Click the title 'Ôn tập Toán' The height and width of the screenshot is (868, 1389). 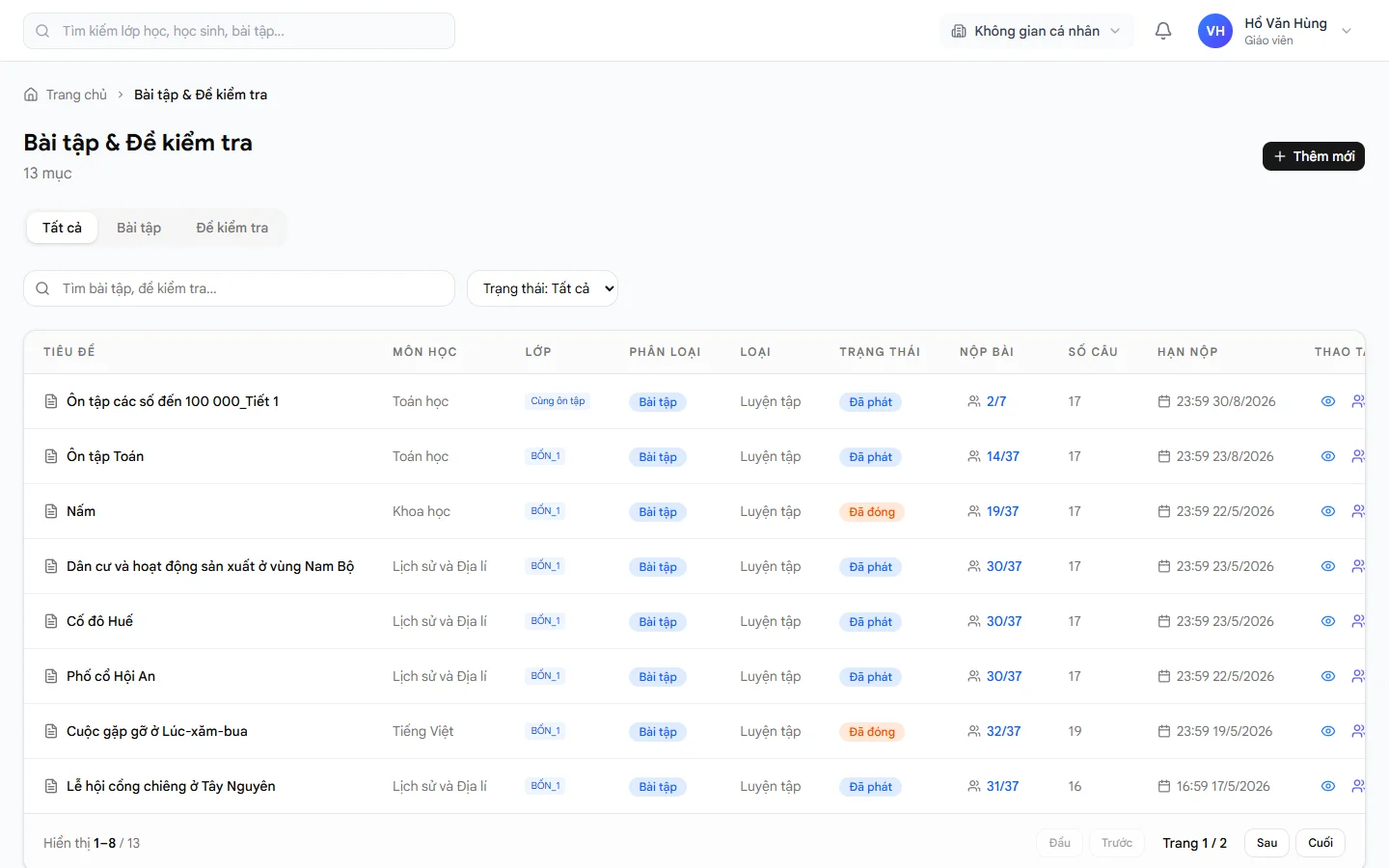pyautogui.click(x=105, y=456)
